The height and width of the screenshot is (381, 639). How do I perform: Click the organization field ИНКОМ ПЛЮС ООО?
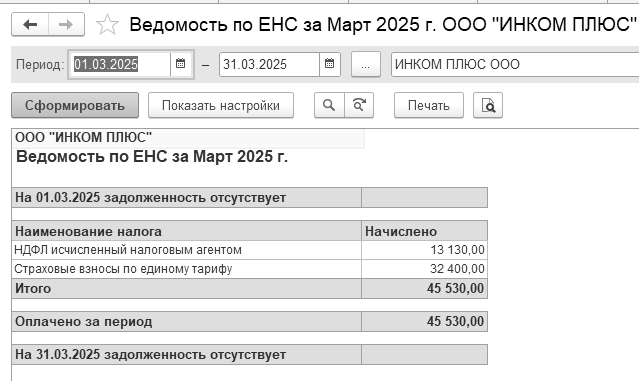click(x=515, y=64)
